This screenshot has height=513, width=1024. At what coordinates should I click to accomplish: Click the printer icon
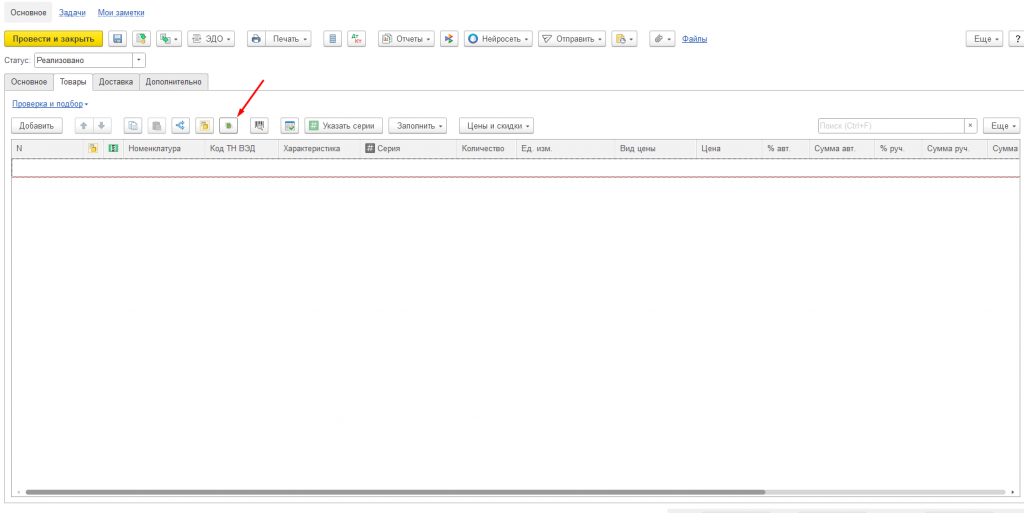pyautogui.click(x=256, y=39)
